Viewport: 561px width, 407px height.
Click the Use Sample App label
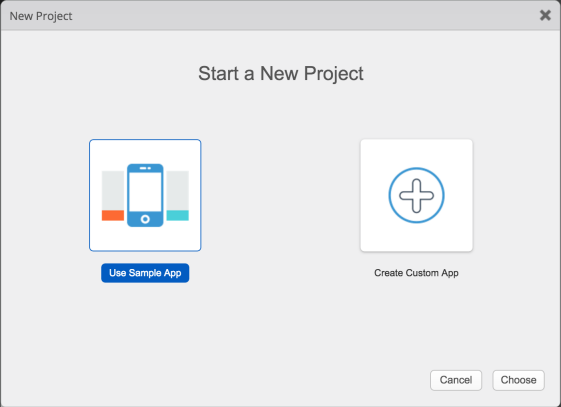pos(145,273)
